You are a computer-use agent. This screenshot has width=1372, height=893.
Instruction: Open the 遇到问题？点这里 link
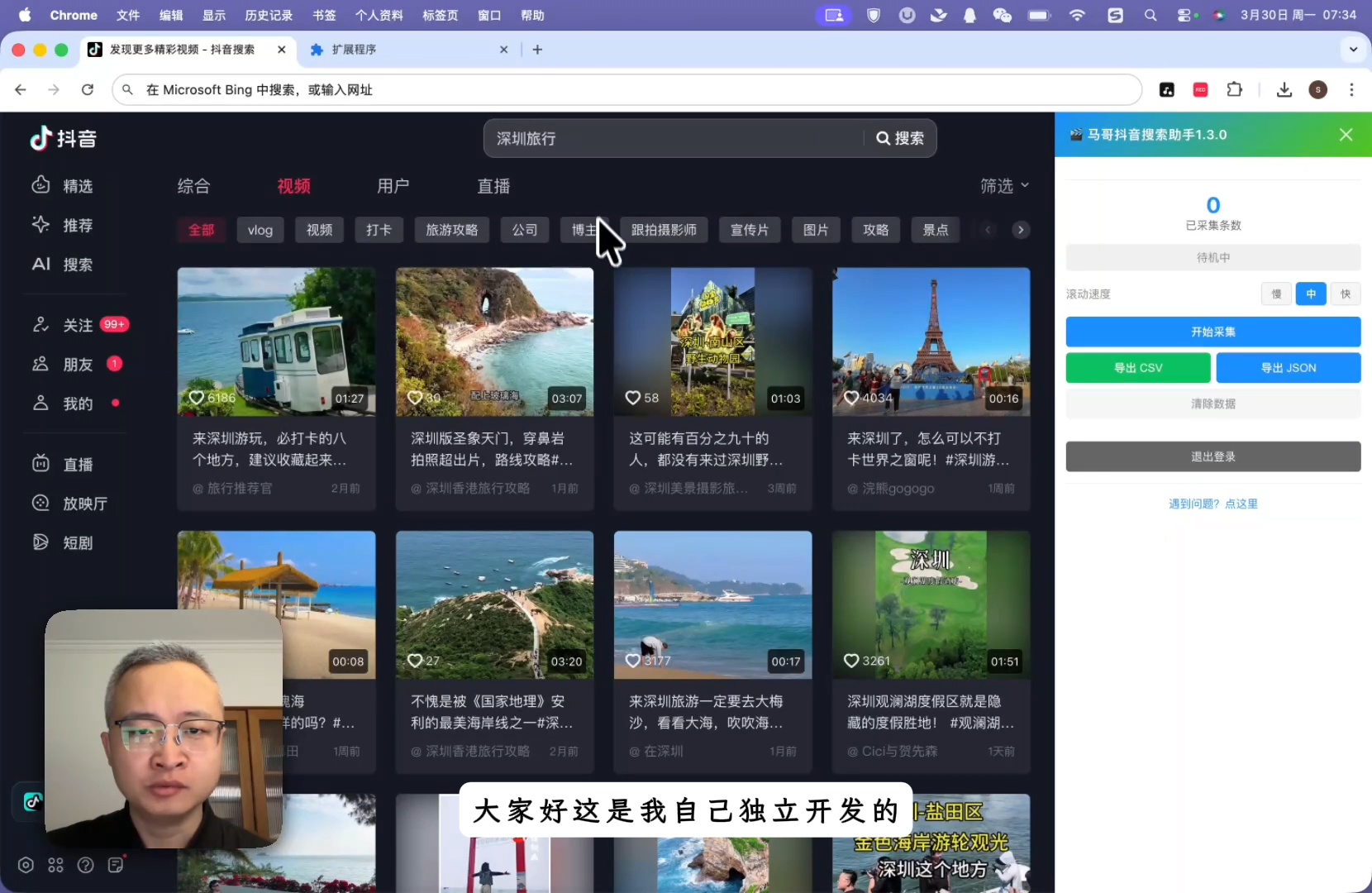[1213, 504]
